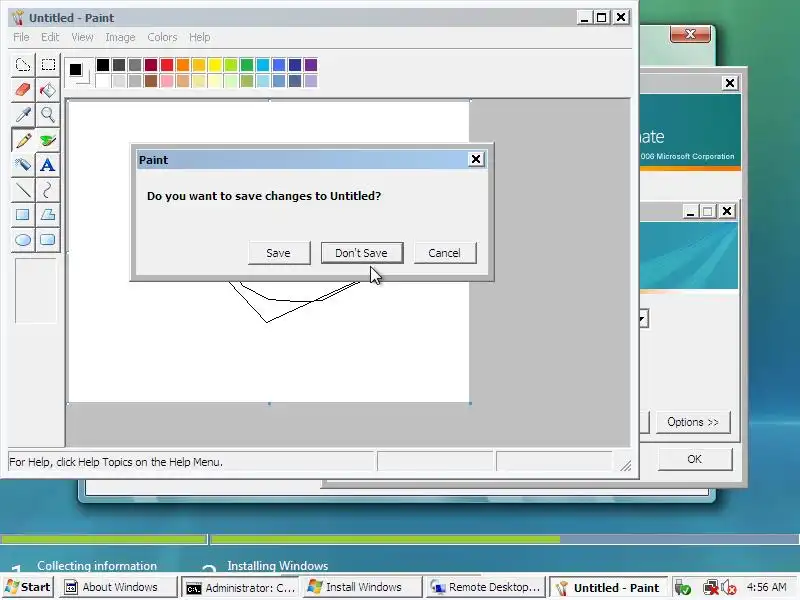Open the Edit menu
This screenshot has height=600, width=800.
[x=50, y=37]
